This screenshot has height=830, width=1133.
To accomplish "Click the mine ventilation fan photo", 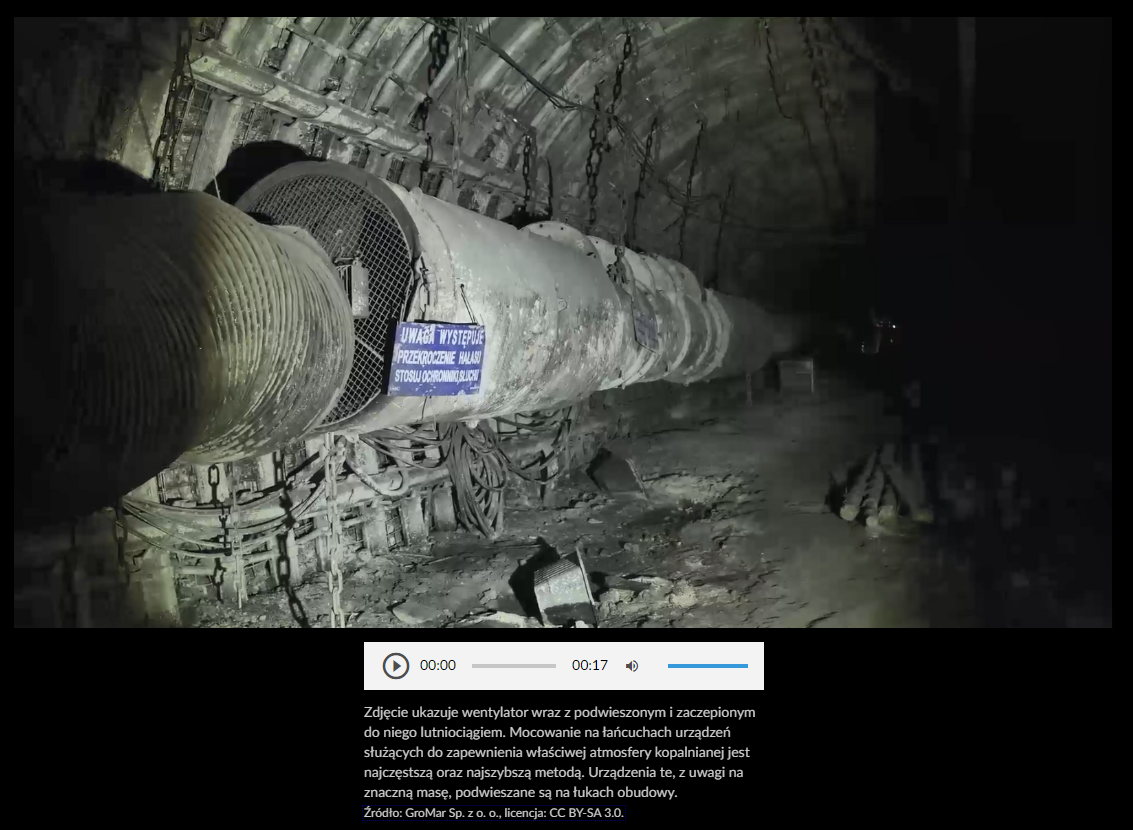I will [563, 322].
